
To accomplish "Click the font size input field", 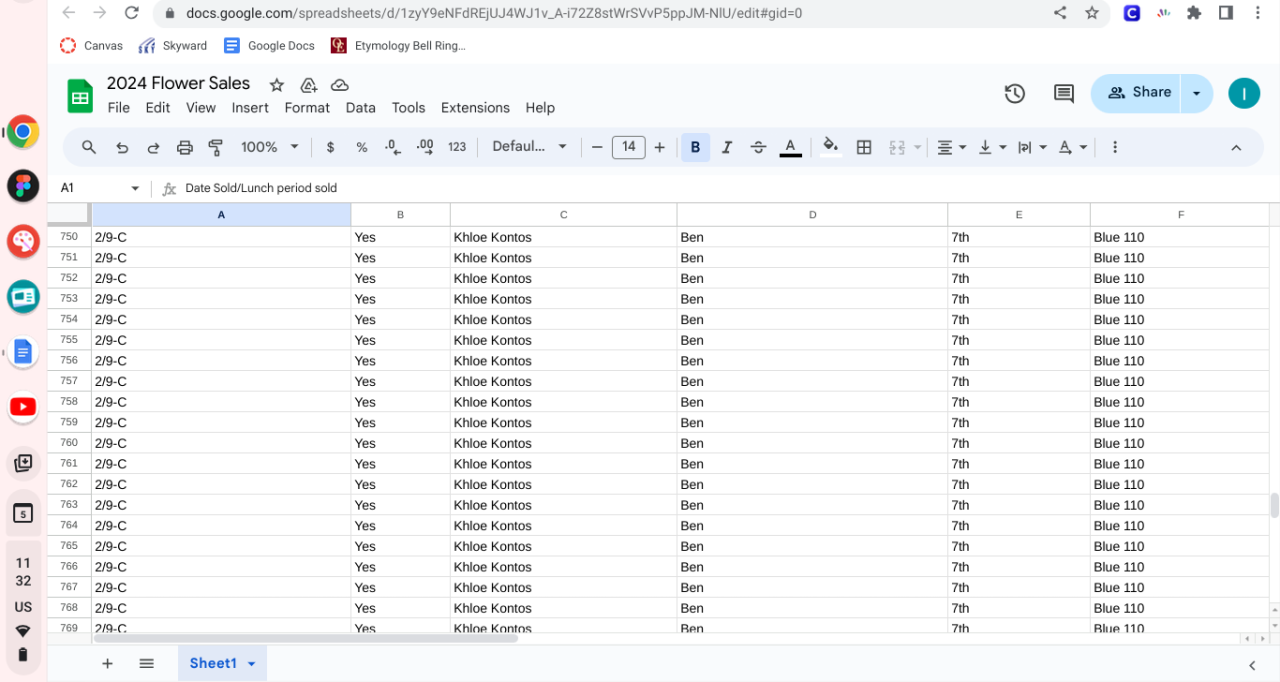I will pyautogui.click(x=628, y=147).
